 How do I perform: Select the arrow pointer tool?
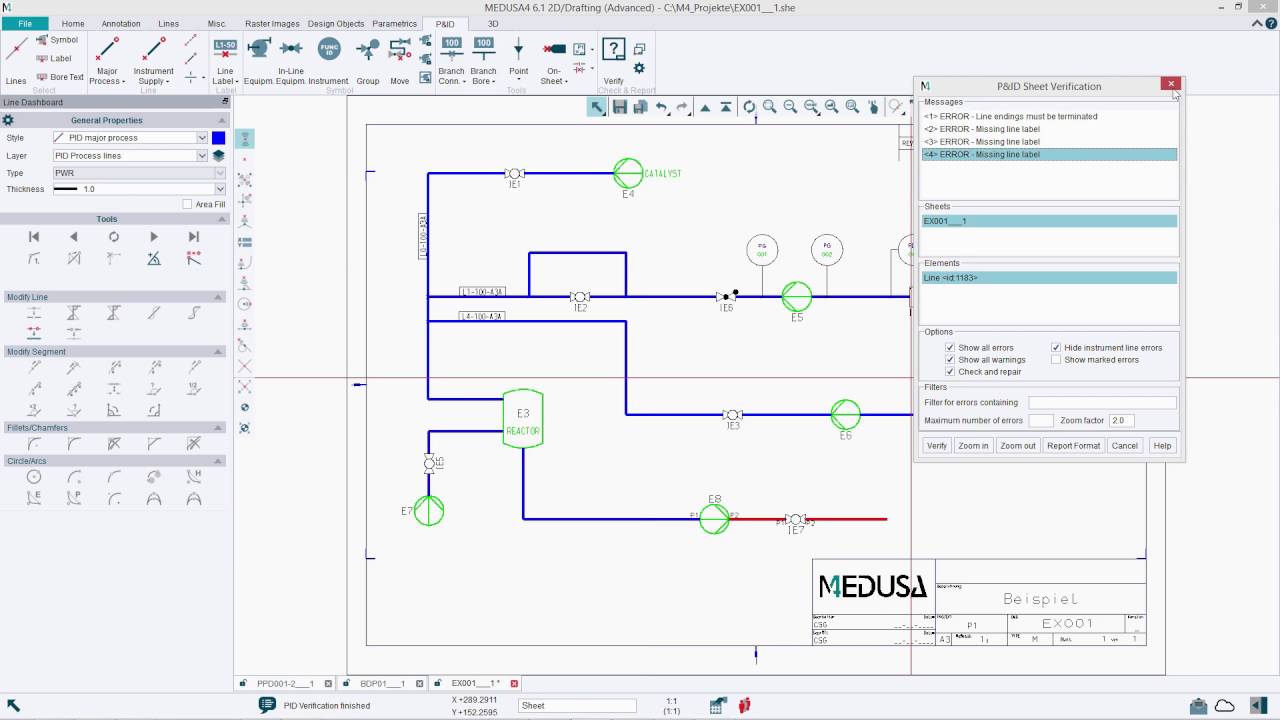[x=597, y=107]
